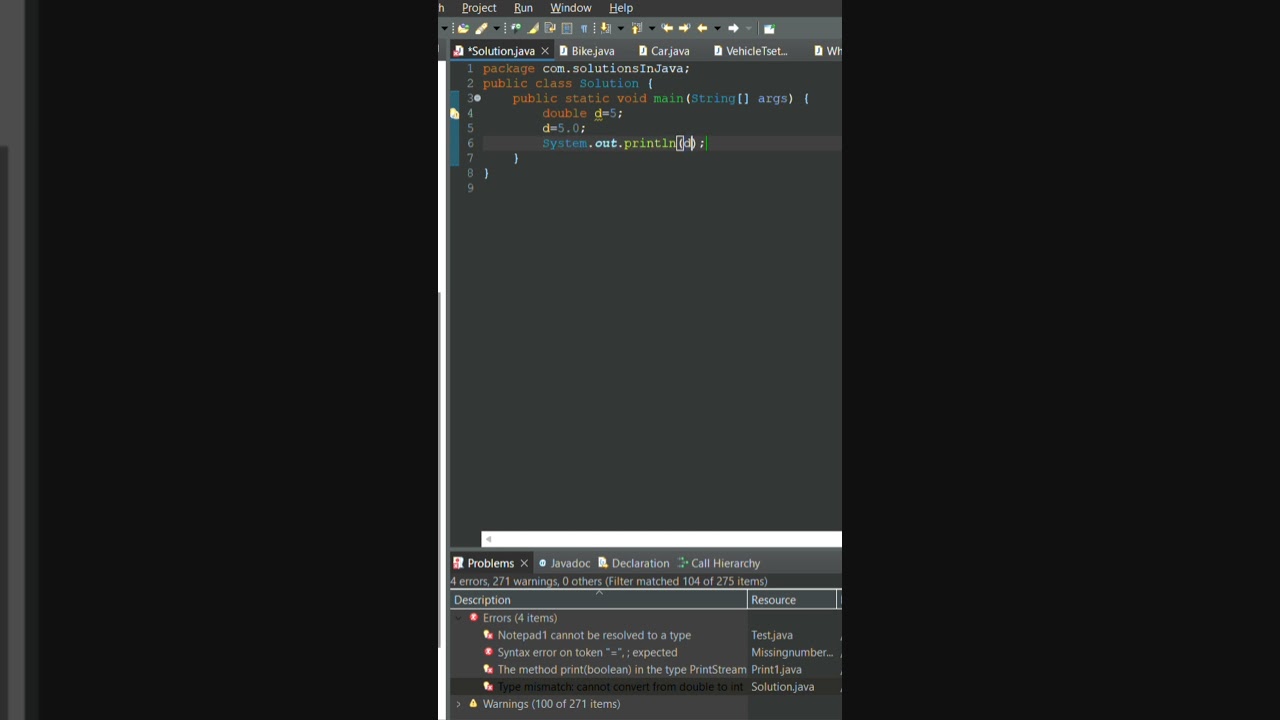Switch to the VehicleTset editor tab
Viewport: 1280px width, 720px height.
(757, 51)
